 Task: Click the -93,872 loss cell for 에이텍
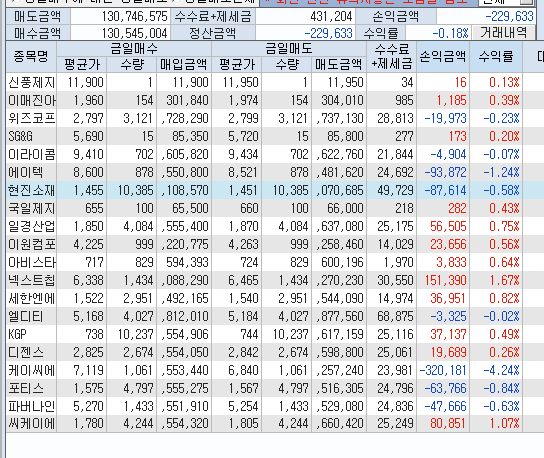coord(443,172)
